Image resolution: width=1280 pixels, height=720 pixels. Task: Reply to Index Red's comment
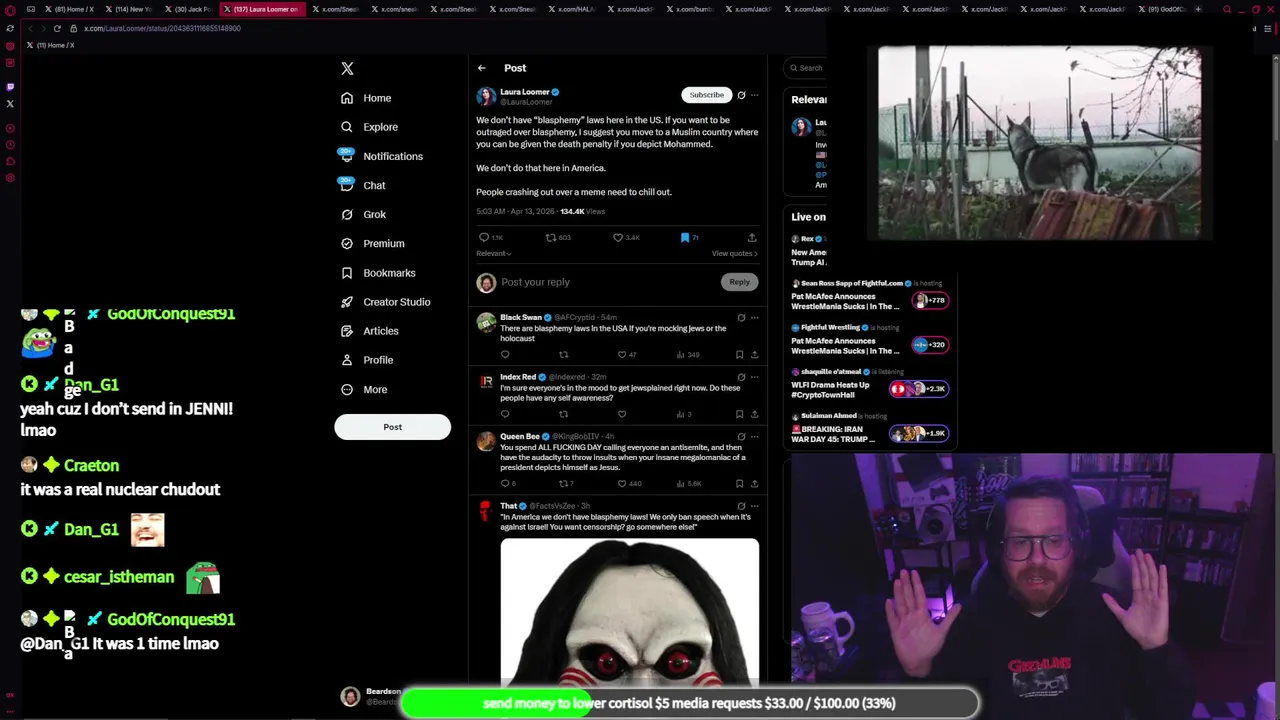505,414
